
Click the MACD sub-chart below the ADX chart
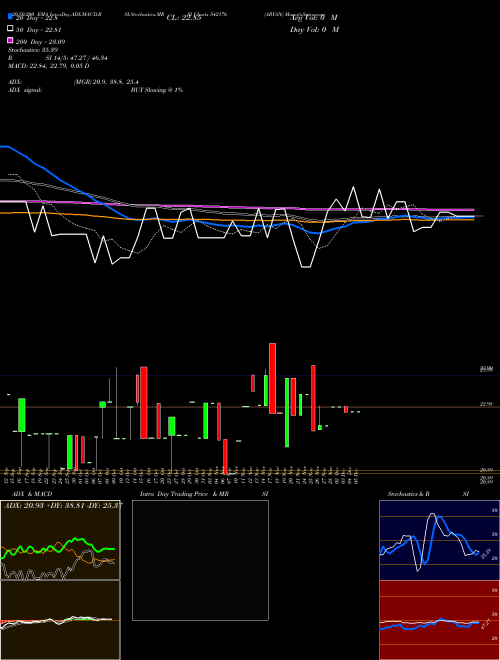[60, 620]
